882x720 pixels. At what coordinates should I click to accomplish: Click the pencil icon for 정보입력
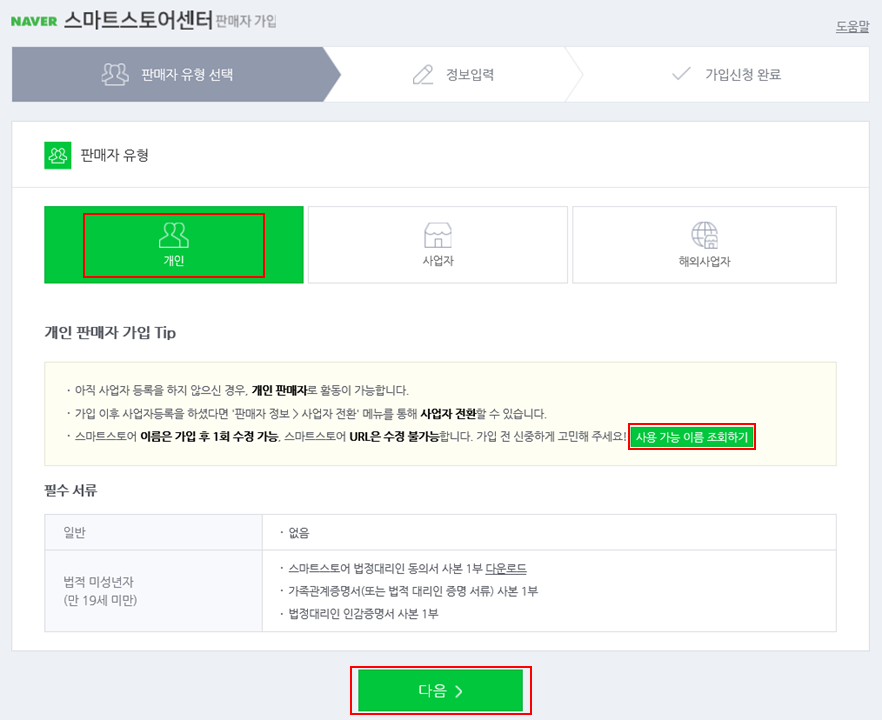(x=423, y=74)
